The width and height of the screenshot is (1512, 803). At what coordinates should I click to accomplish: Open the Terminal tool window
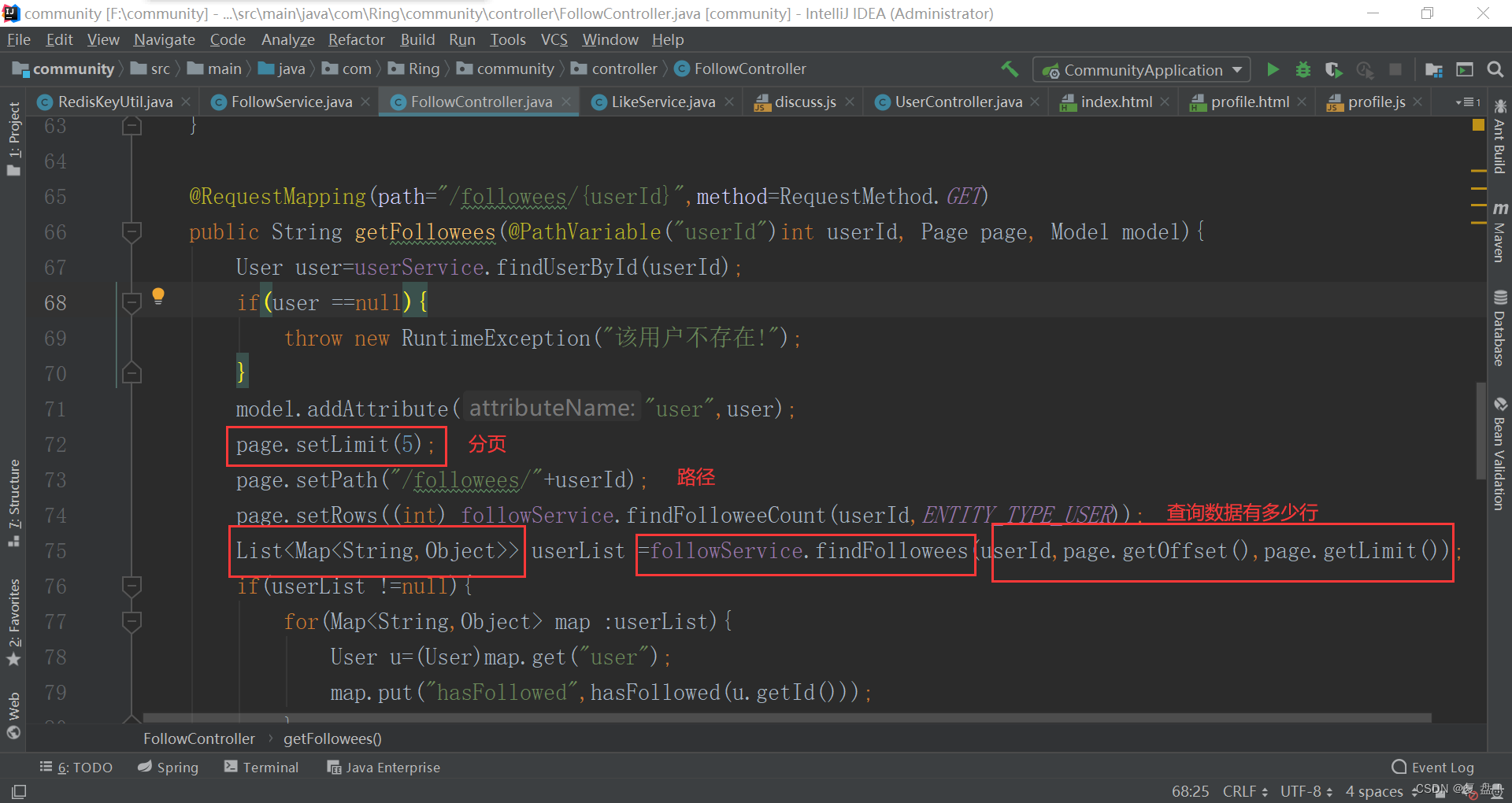point(261,768)
